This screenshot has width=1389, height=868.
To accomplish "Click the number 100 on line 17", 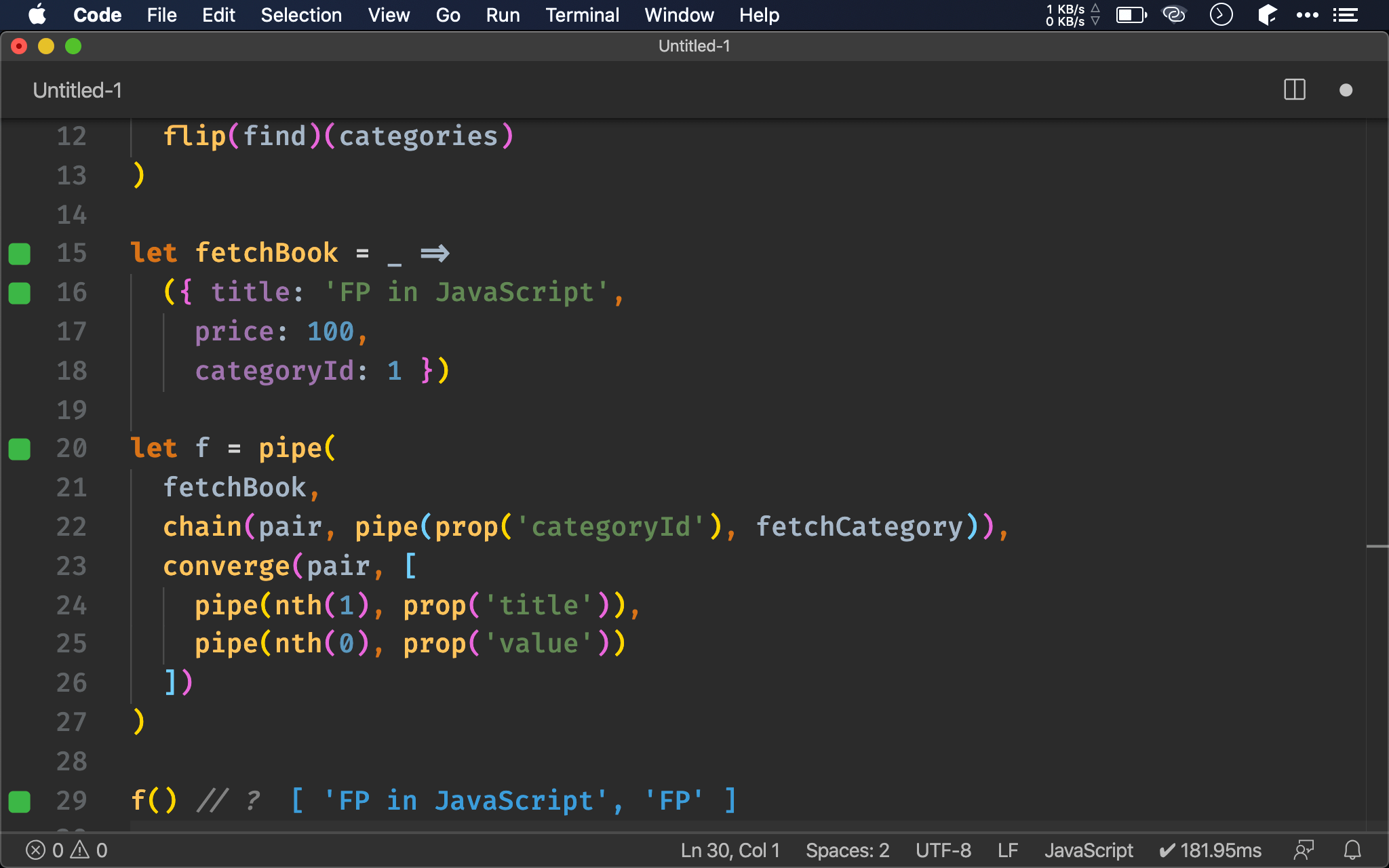I will coord(331,332).
